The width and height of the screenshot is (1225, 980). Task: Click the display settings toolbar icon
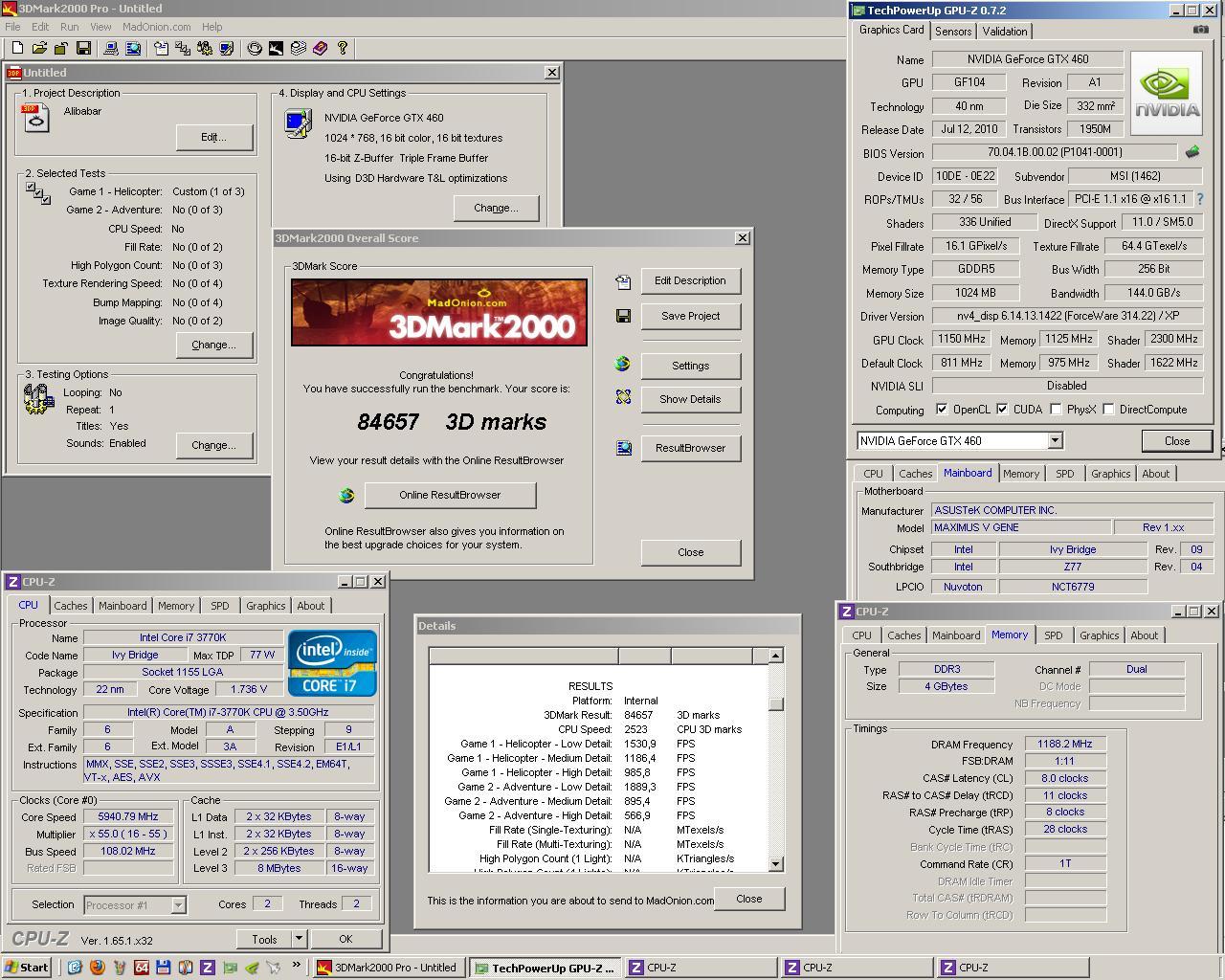point(227,48)
